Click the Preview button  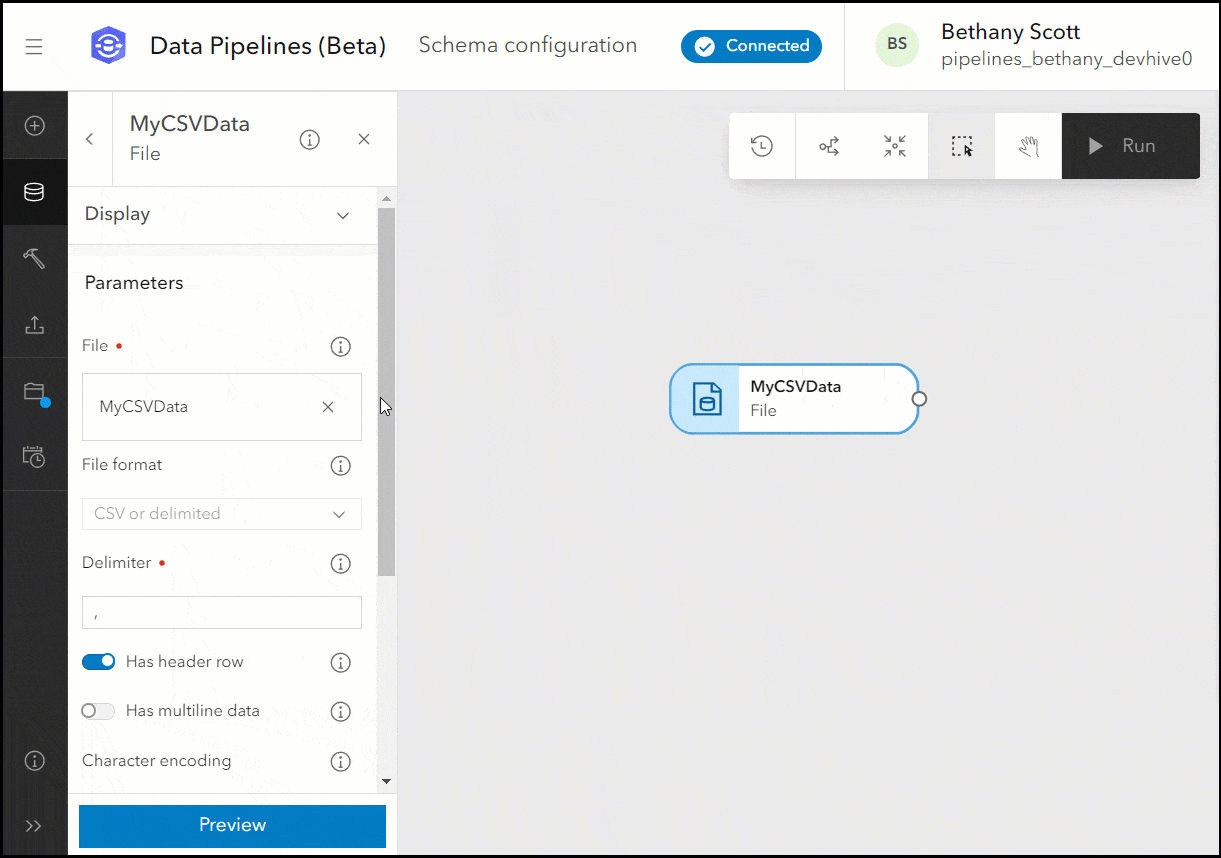(x=231, y=825)
